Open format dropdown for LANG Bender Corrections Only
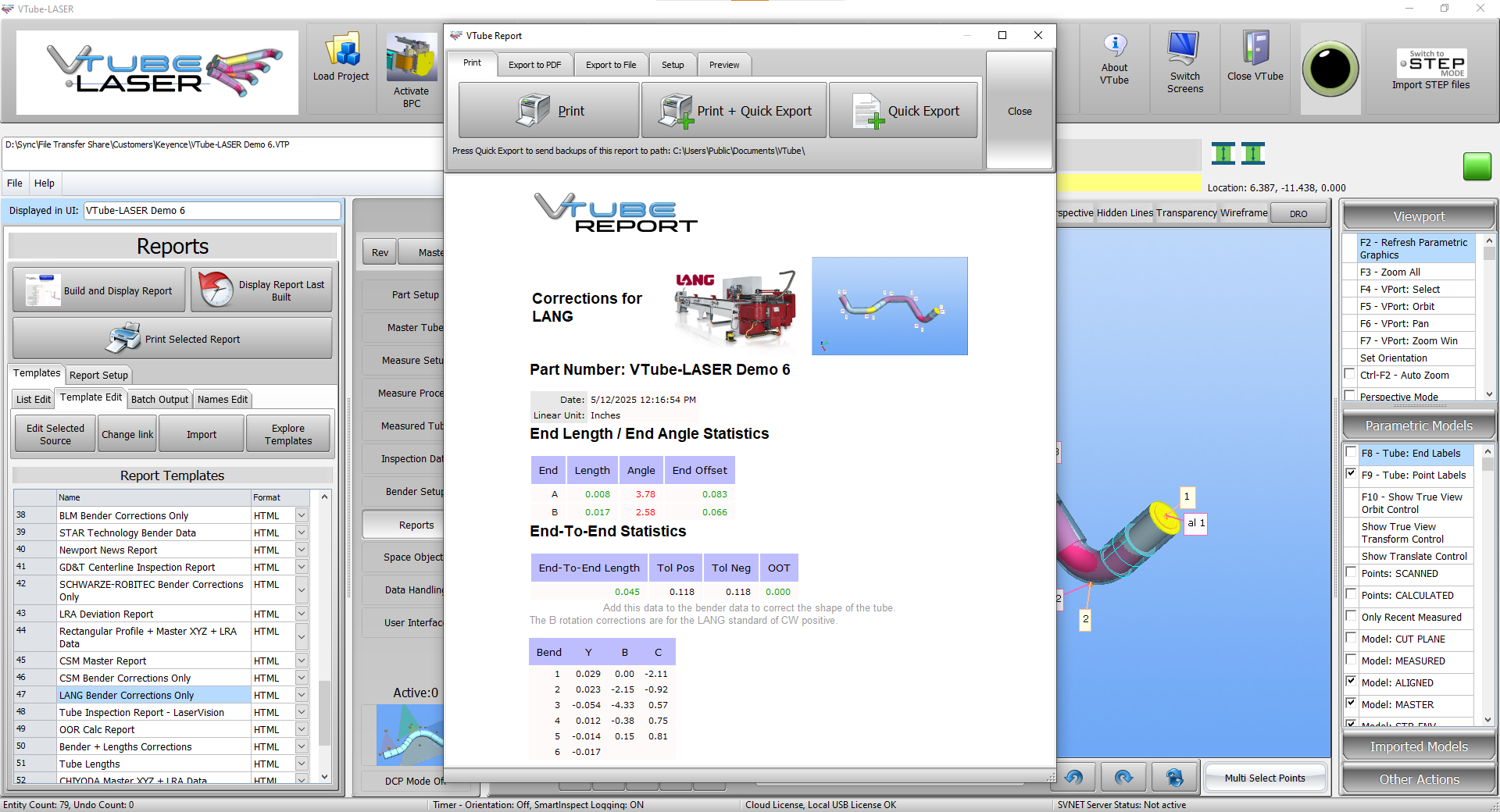The width and height of the screenshot is (1500, 812). (302, 695)
